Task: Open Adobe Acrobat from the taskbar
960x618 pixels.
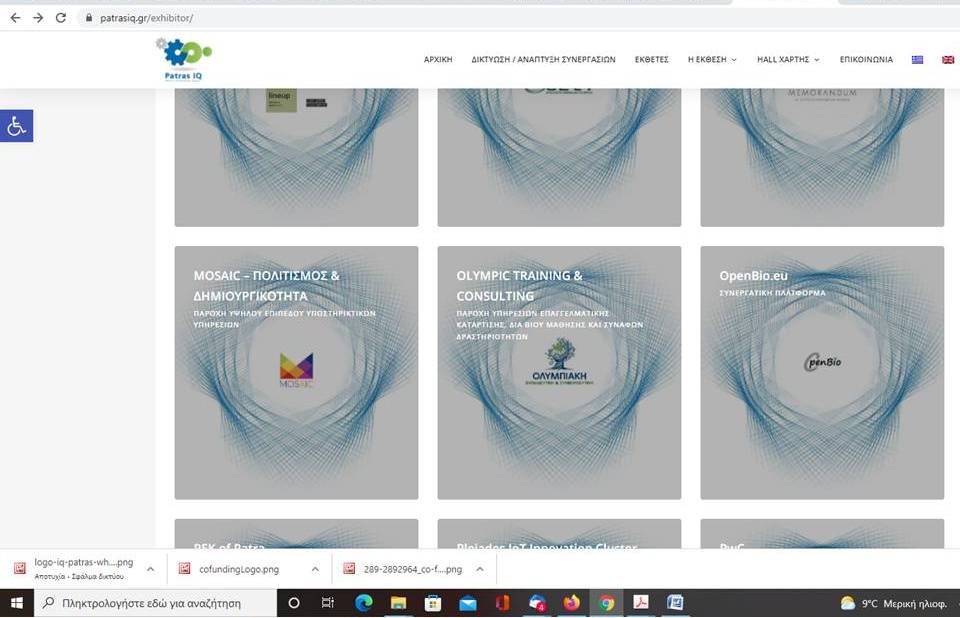Action: pos(641,603)
